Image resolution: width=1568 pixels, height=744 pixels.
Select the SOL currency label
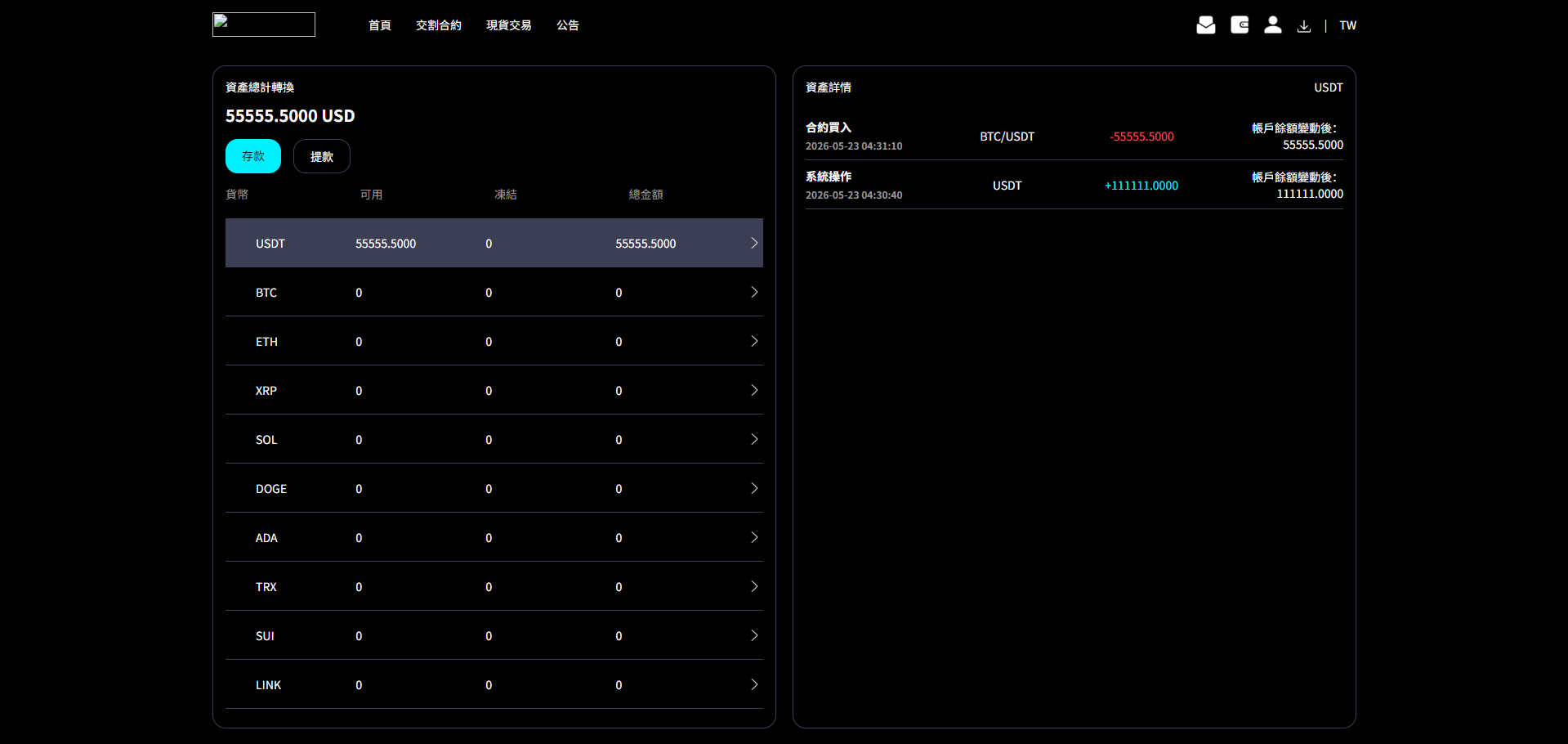click(x=266, y=440)
